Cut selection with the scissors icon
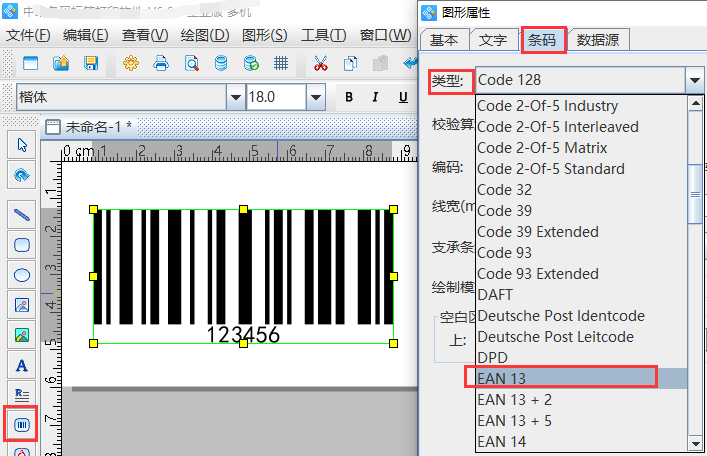 coord(321,63)
